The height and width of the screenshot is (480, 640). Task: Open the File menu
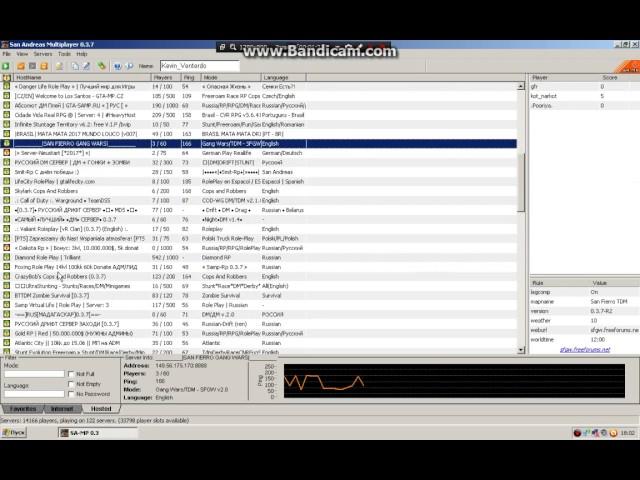7,54
